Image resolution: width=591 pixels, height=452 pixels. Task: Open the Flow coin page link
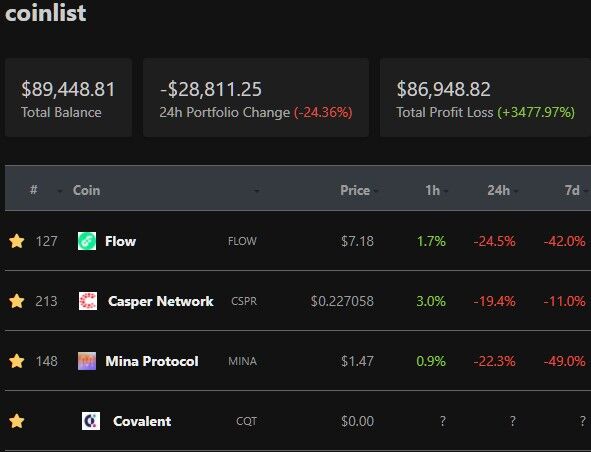pyautogui.click(x=120, y=241)
